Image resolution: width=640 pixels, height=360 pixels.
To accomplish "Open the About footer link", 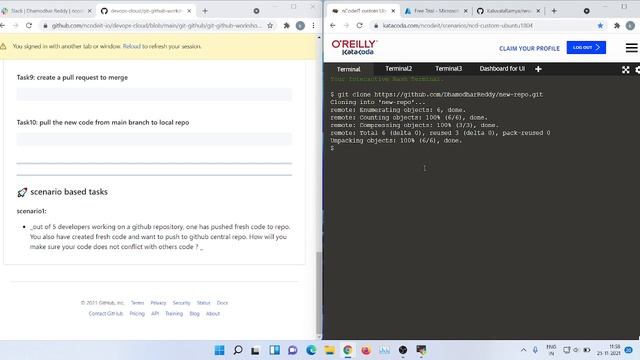I will 213,313.
